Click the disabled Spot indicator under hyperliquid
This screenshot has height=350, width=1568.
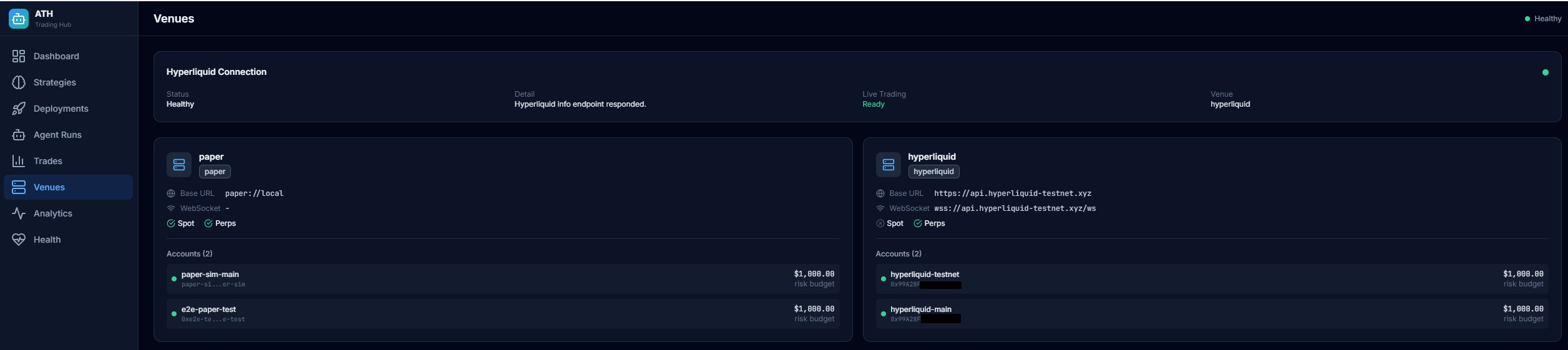880,223
